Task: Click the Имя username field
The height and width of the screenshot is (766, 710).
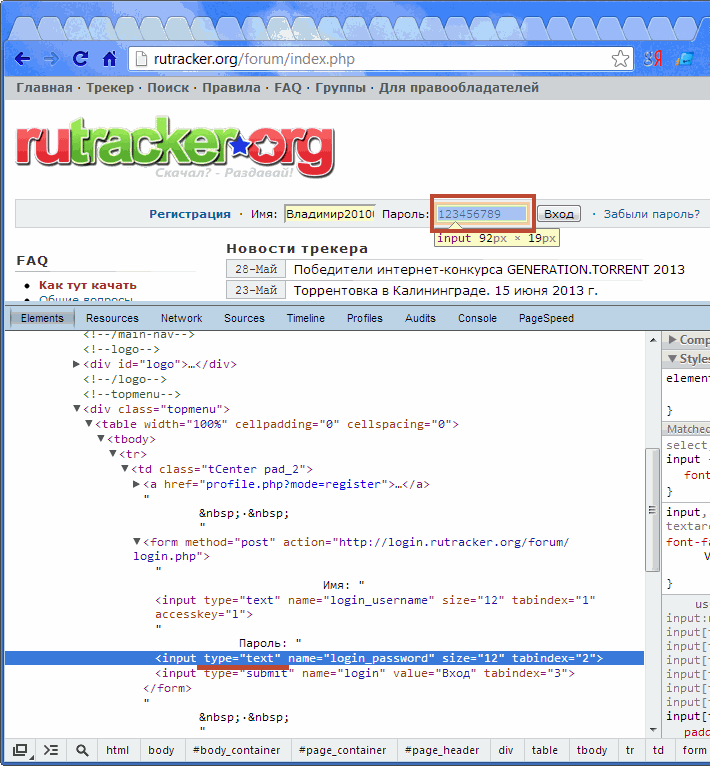Action: pyautogui.click(x=330, y=214)
